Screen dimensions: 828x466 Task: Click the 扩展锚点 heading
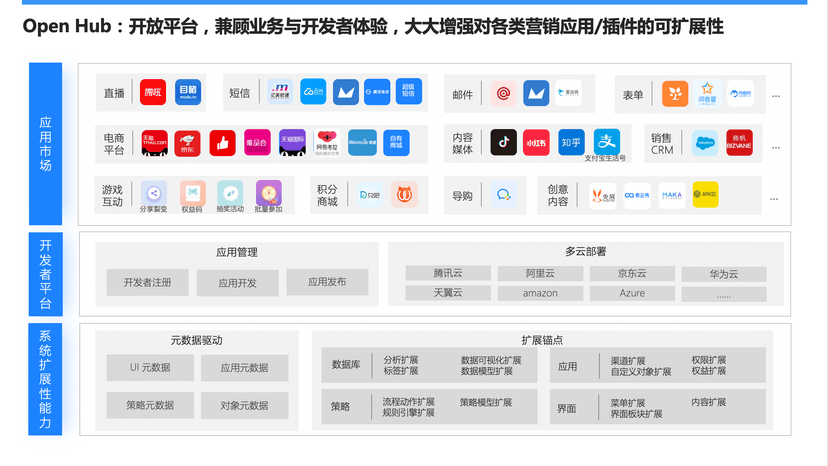pyautogui.click(x=542, y=340)
